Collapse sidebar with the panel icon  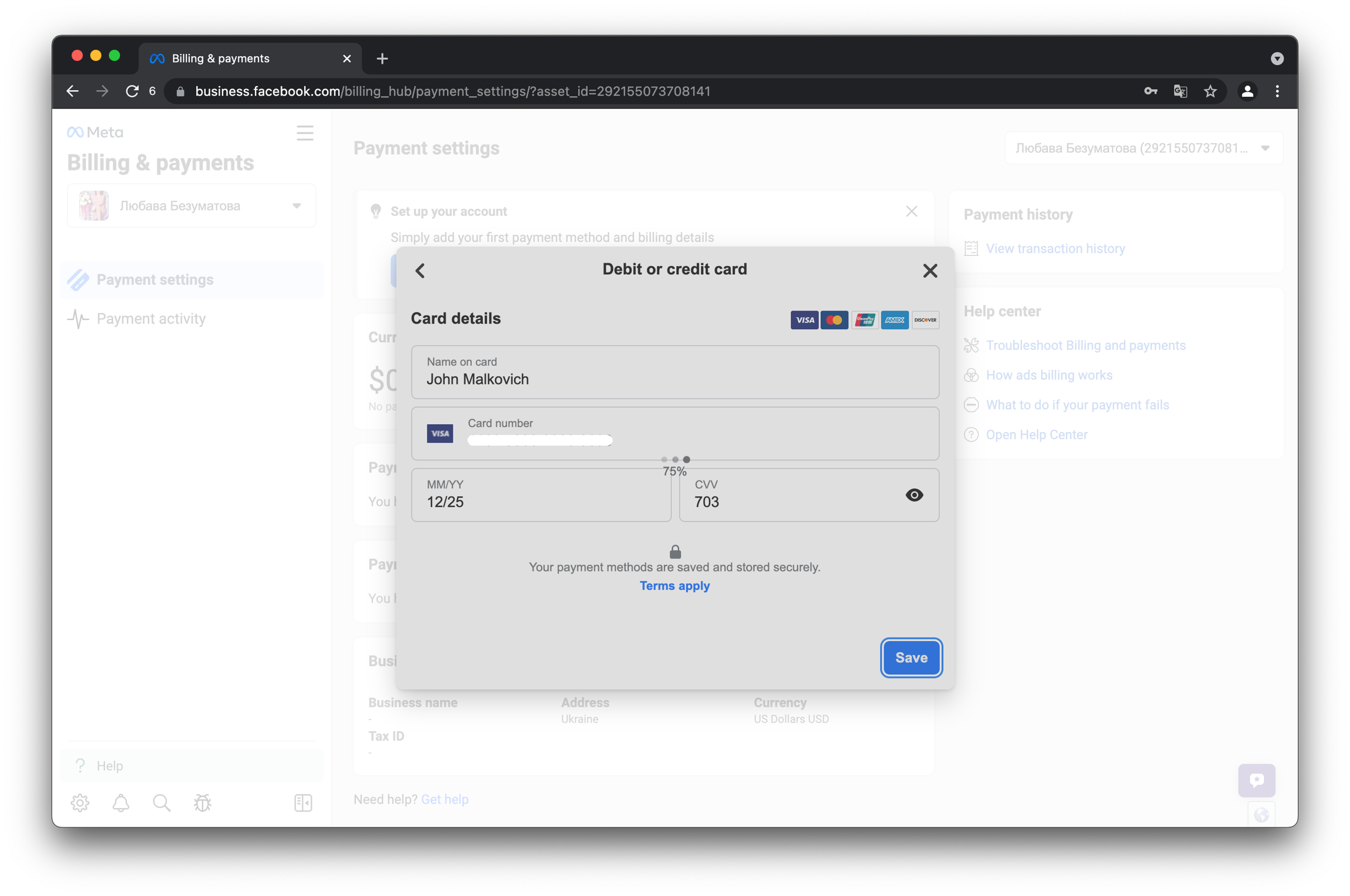(x=303, y=802)
